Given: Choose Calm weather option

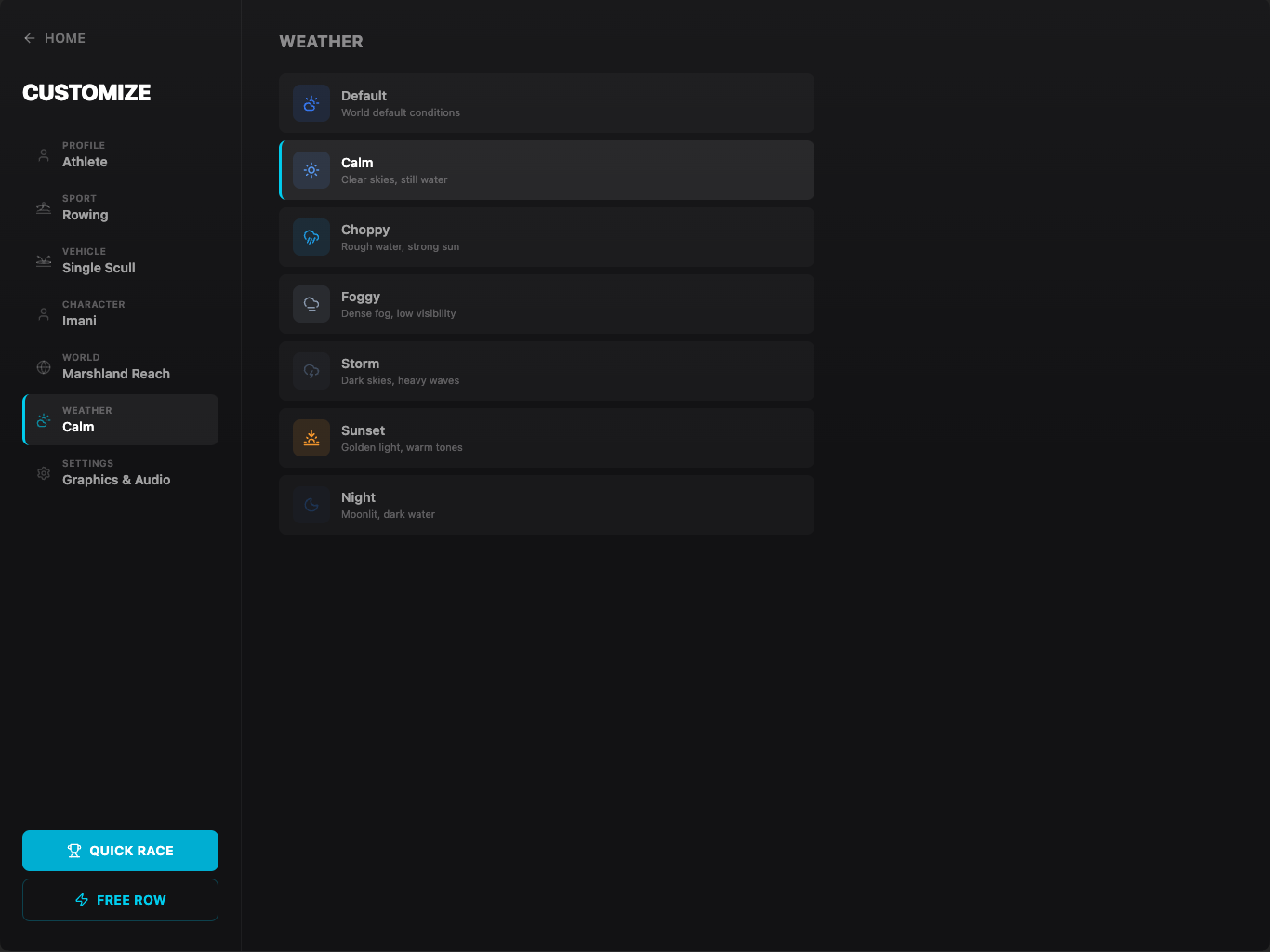Looking at the screenshot, I should pyautogui.click(x=547, y=170).
